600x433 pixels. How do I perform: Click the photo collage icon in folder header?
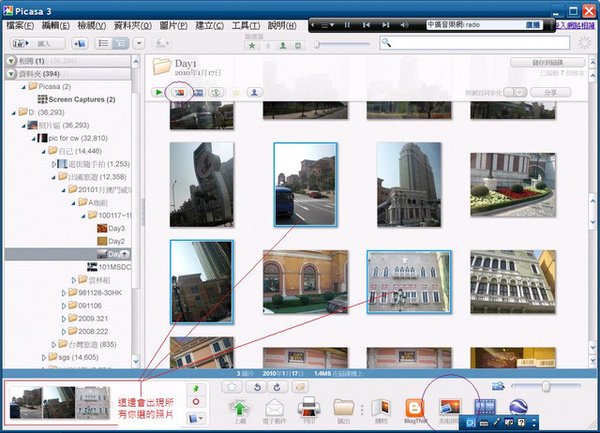click(179, 92)
